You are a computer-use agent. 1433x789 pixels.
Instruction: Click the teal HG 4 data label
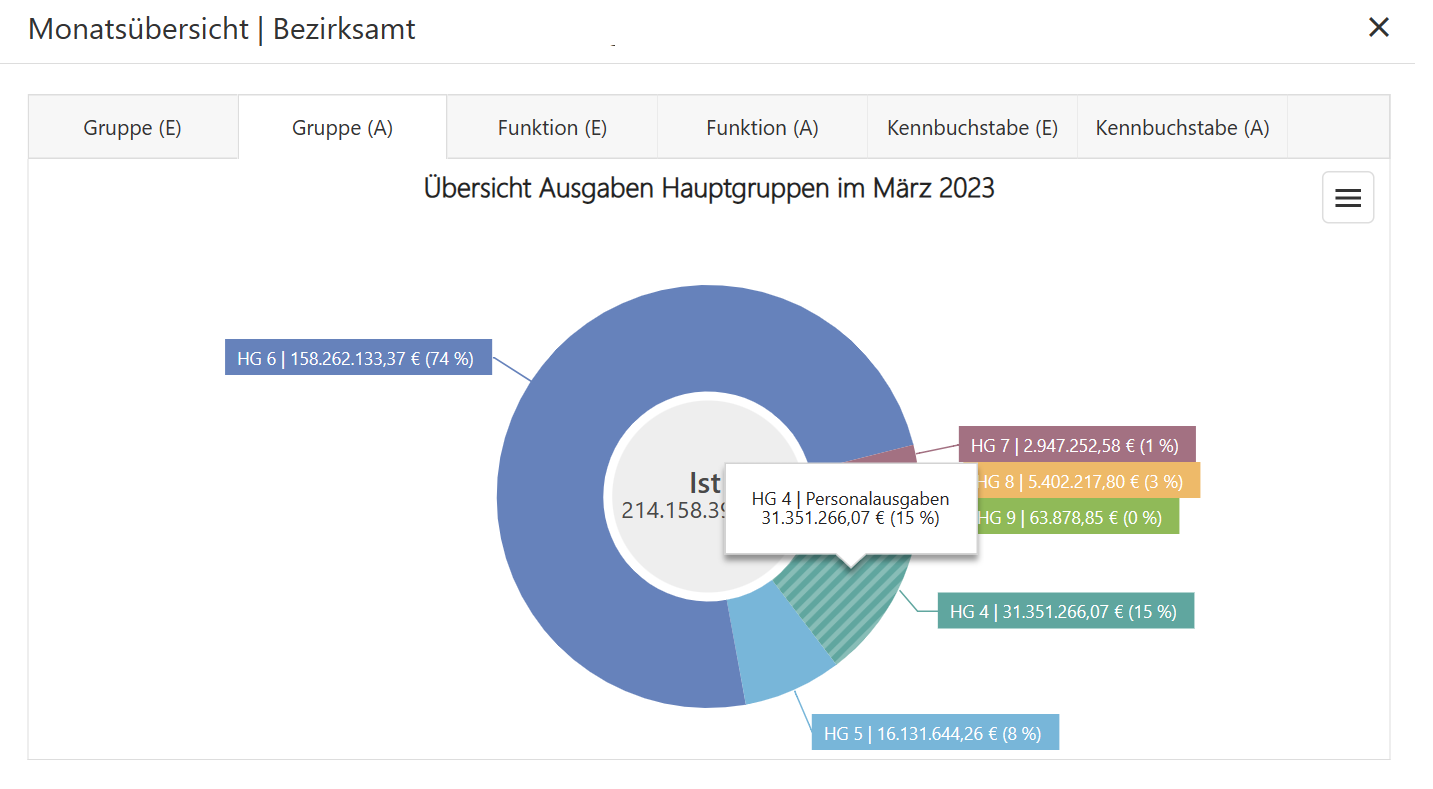[x=1066, y=611]
